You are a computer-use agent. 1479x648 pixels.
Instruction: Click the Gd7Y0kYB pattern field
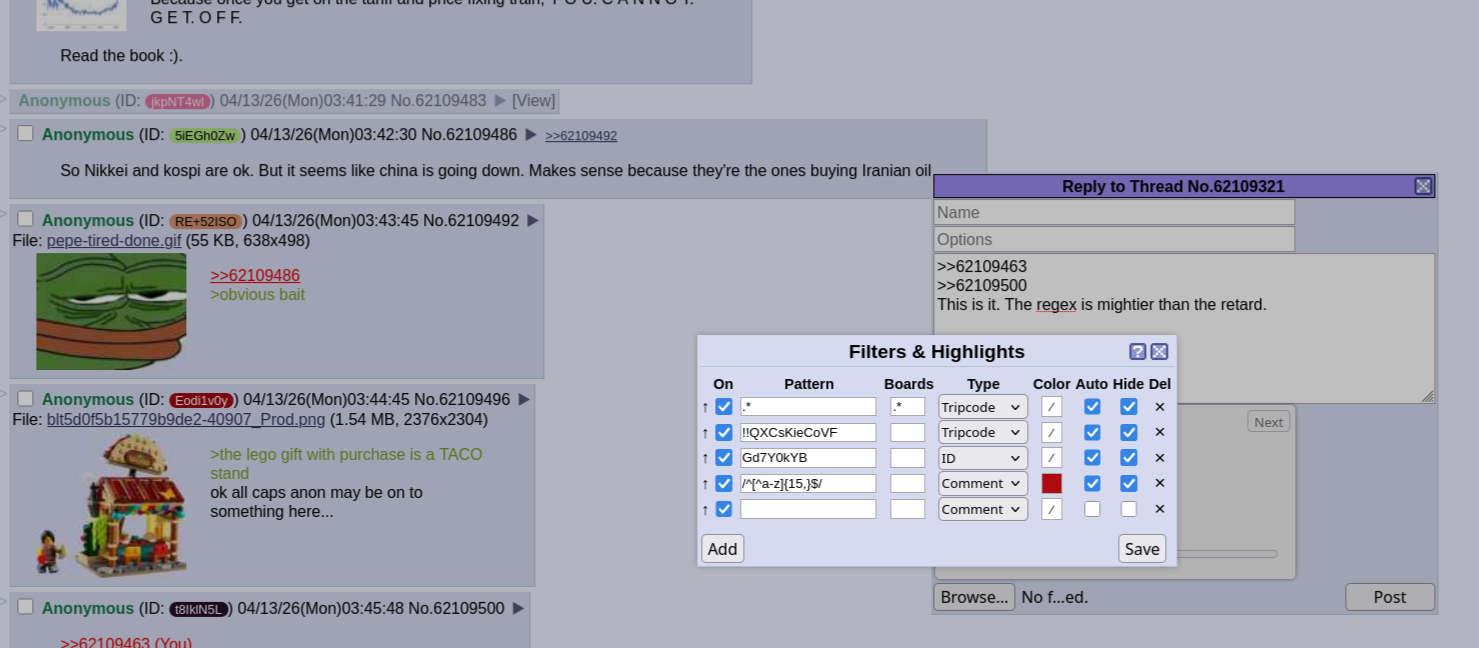point(808,458)
